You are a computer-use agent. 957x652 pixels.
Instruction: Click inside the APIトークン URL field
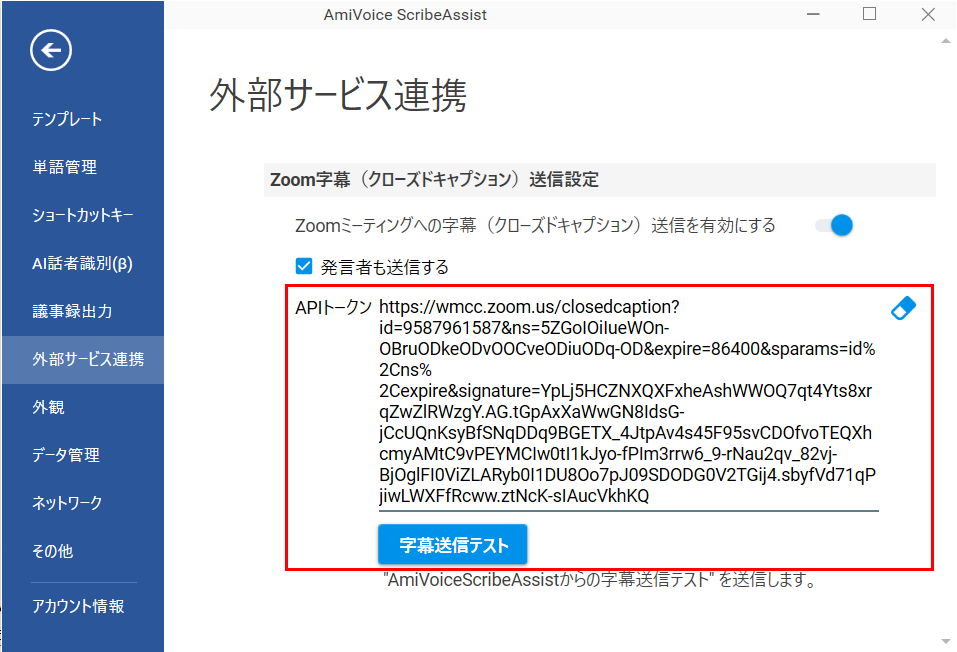[628, 402]
